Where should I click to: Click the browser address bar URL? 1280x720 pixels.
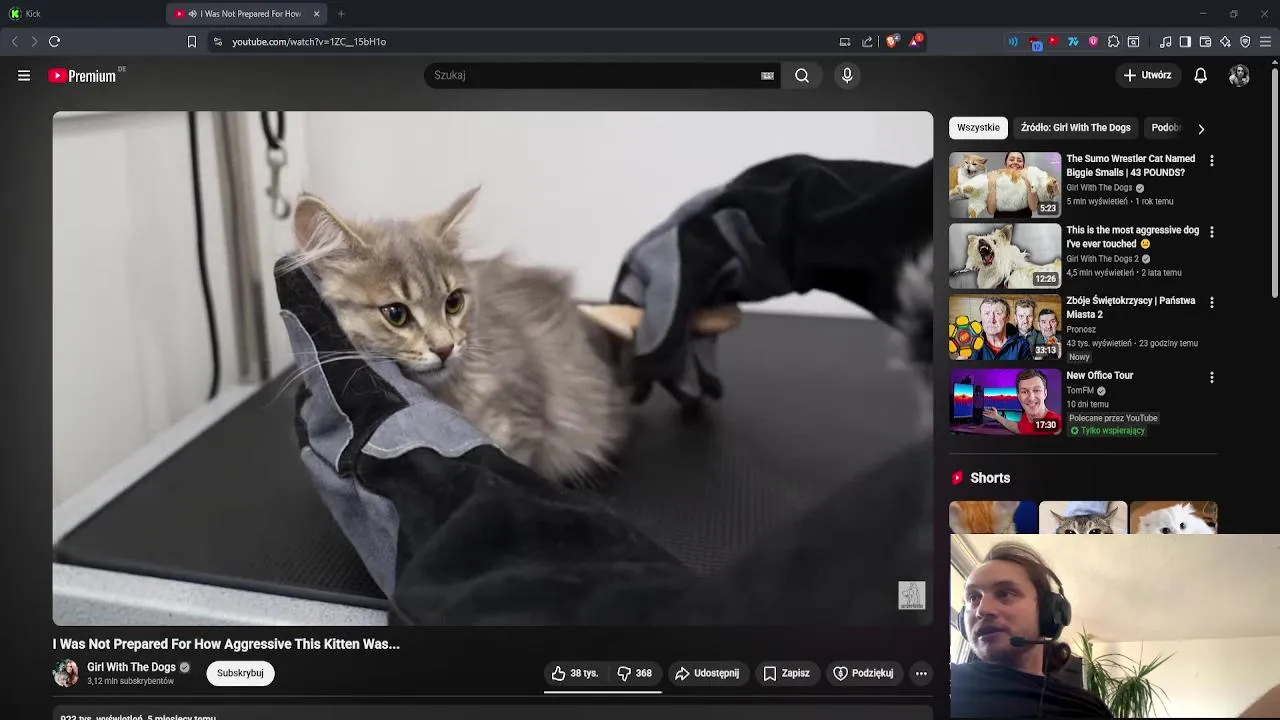309,42
